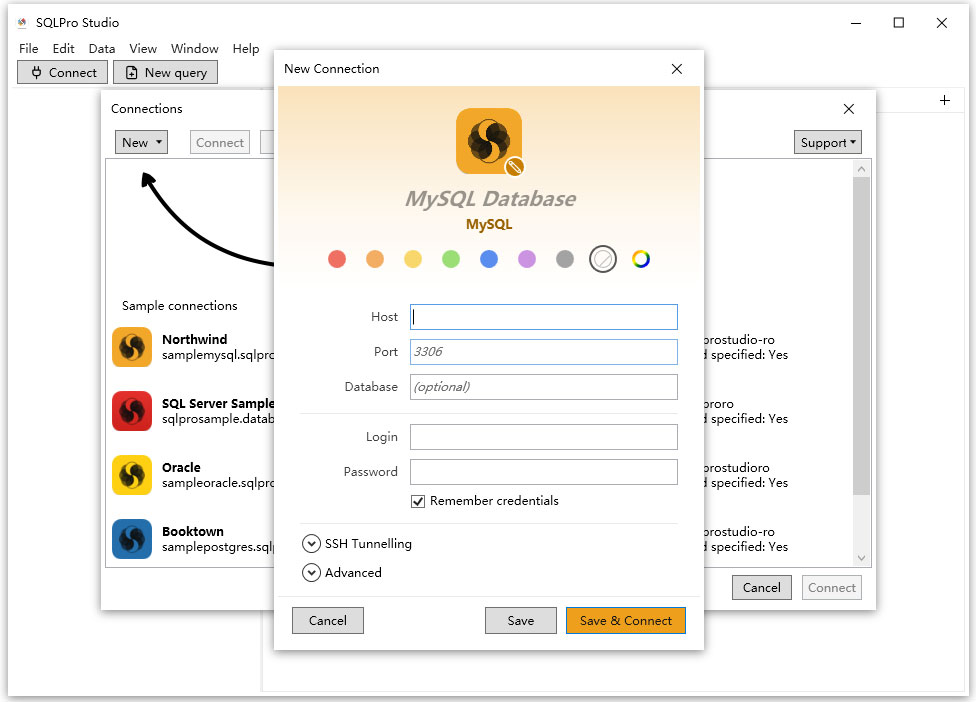The width and height of the screenshot is (976, 702).
Task: Pick the blue color swatch
Action: pyautogui.click(x=489, y=259)
